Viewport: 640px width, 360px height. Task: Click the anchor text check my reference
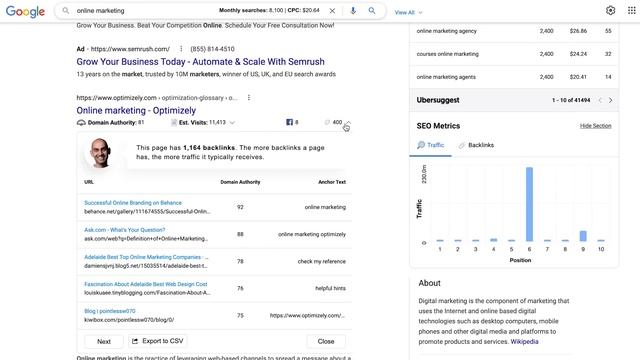(x=322, y=261)
